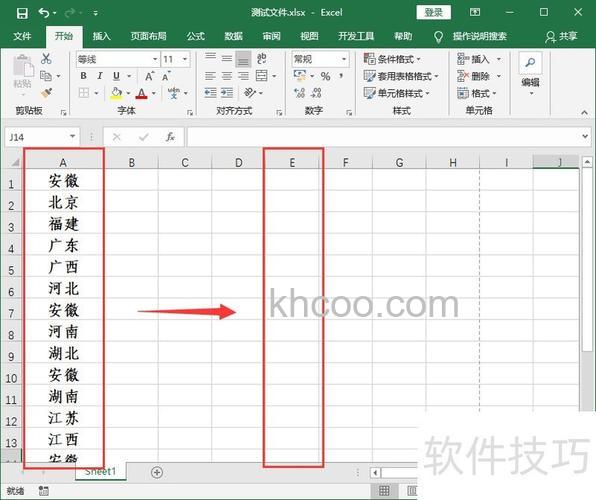Viewport: 596px width, 500px height.
Task: Switch to the 页面布局 tab
Action: [149, 36]
